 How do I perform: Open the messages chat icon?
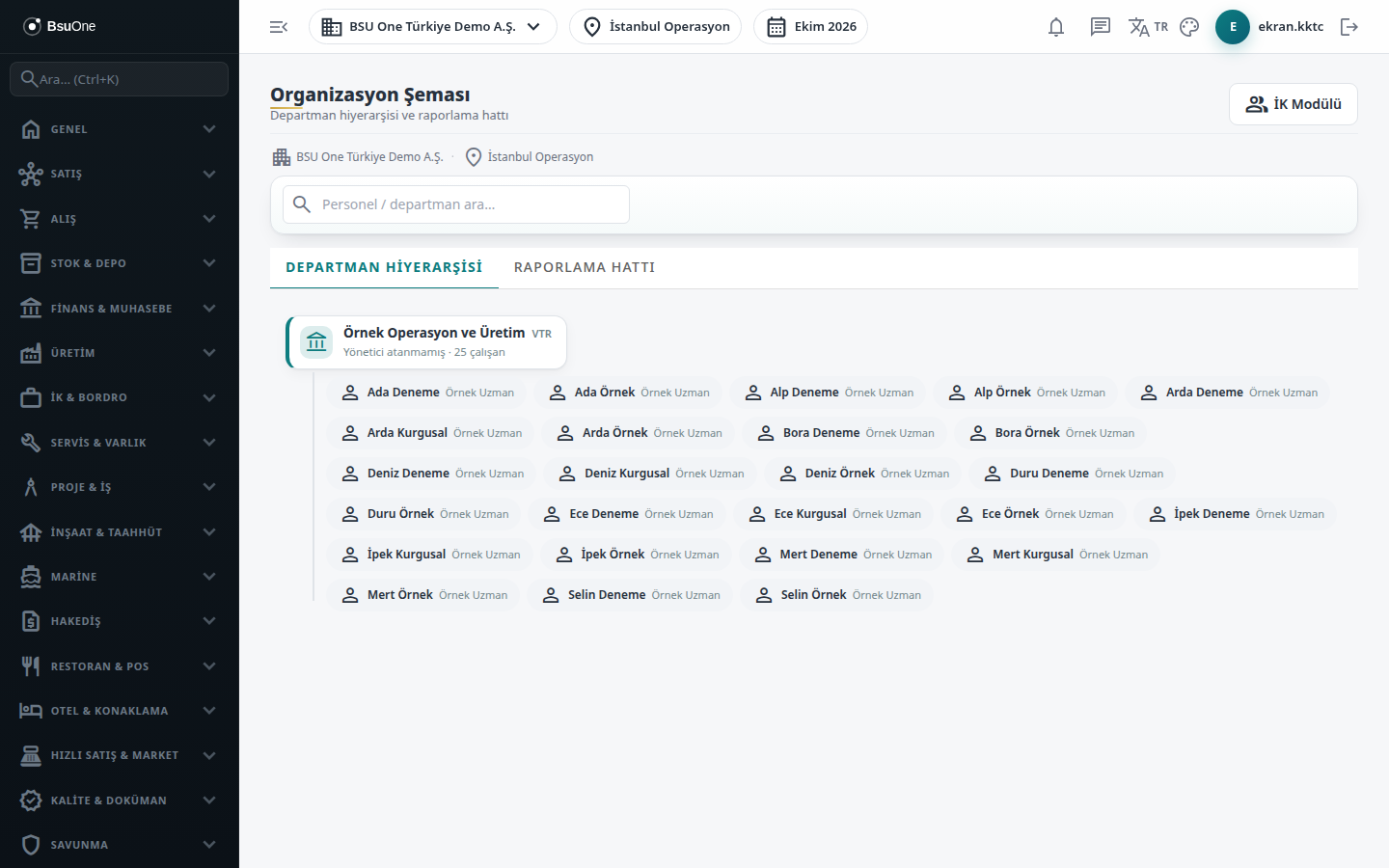pyautogui.click(x=1101, y=27)
